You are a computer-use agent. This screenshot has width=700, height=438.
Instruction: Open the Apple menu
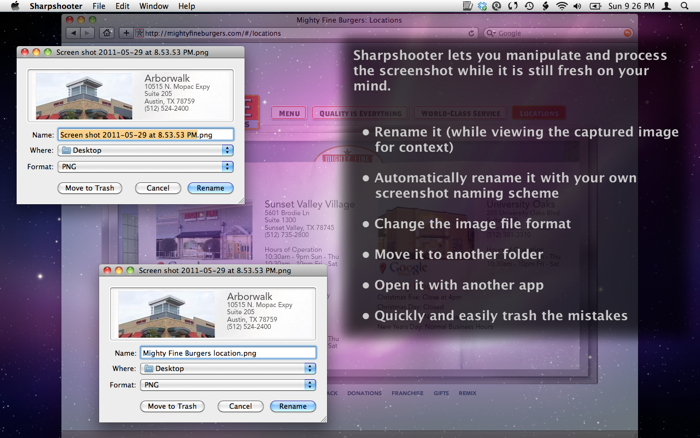(14, 6)
